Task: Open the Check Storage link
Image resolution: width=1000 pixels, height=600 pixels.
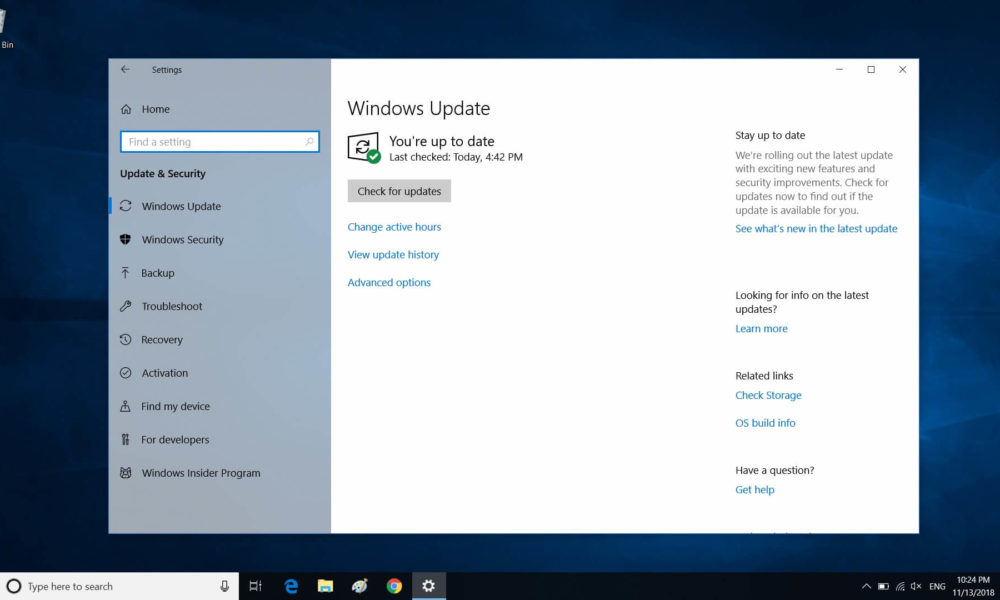Action: [768, 395]
